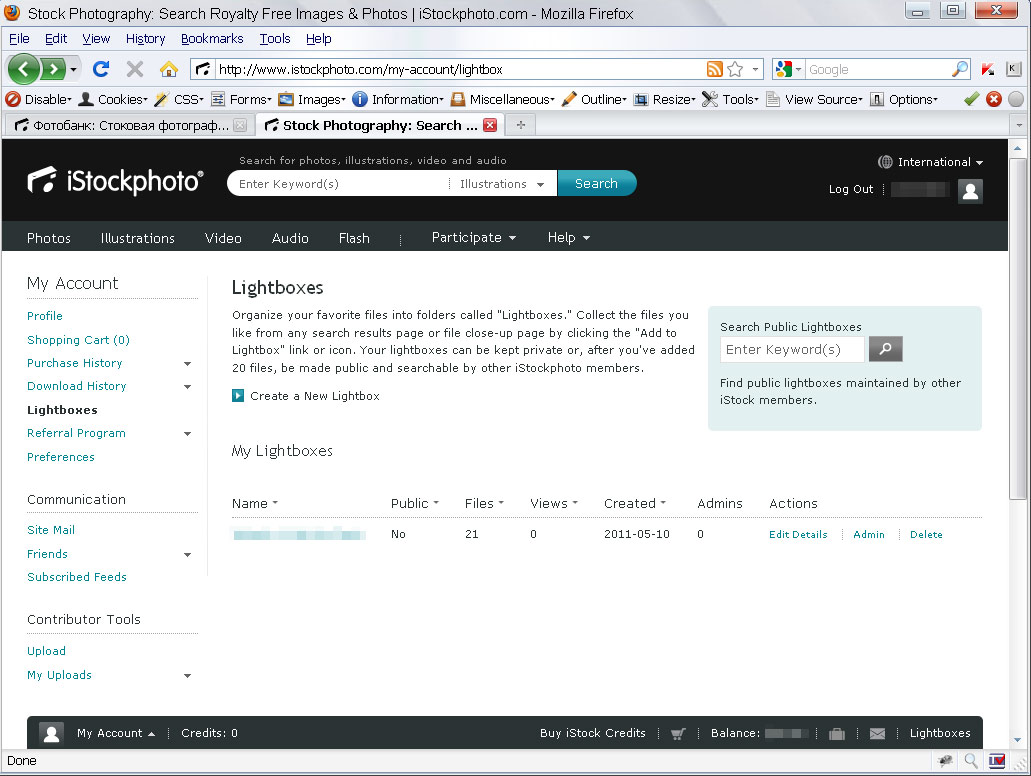Expand the International language dropdown

click(x=940, y=162)
